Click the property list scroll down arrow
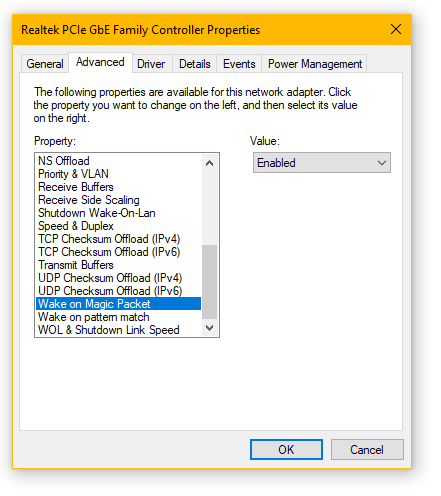The width and height of the screenshot is (441, 496). coord(209,328)
